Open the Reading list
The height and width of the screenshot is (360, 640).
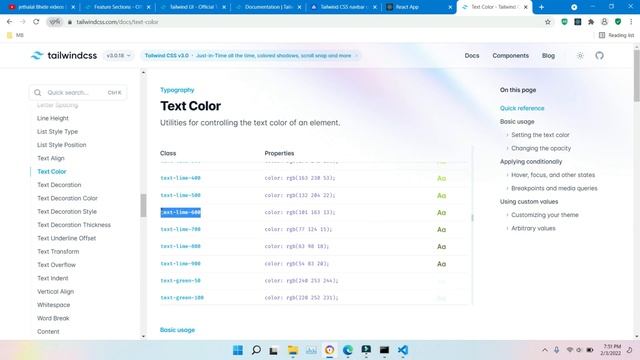(x=616, y=35)
